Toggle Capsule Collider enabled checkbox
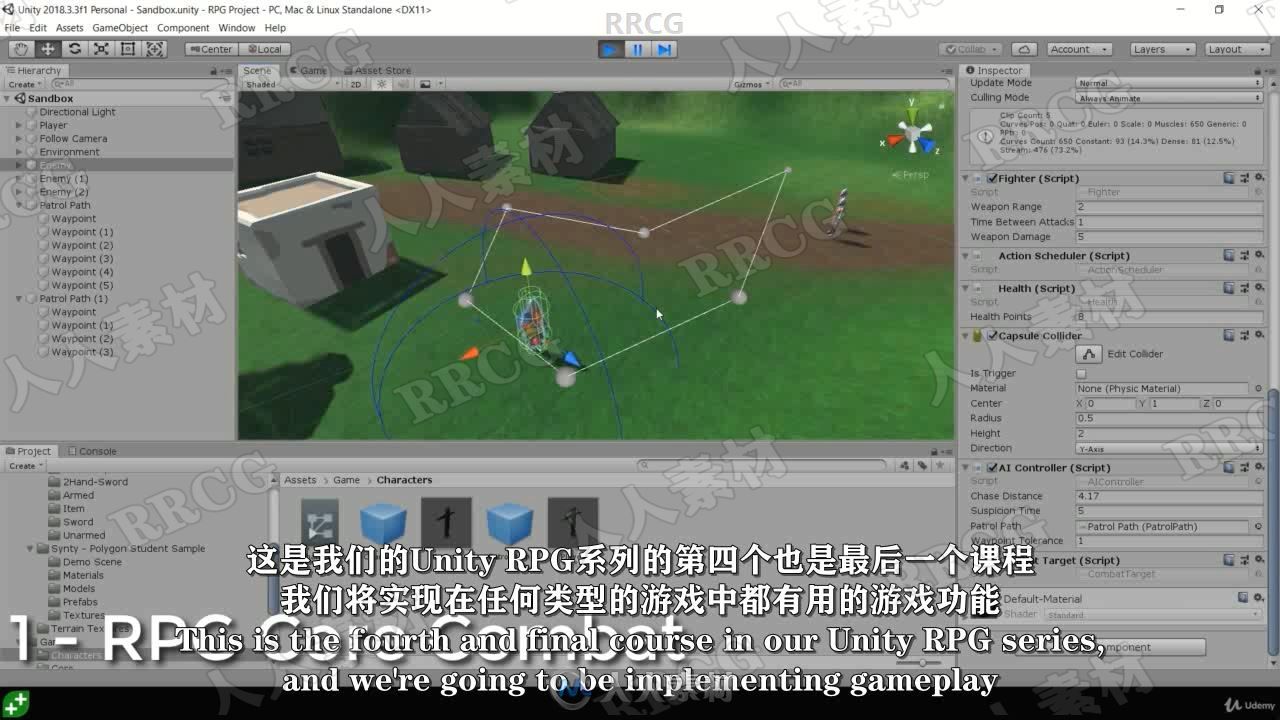Image resolution: width=1280 pixels, height=720 pixels. tap(992, 336)
